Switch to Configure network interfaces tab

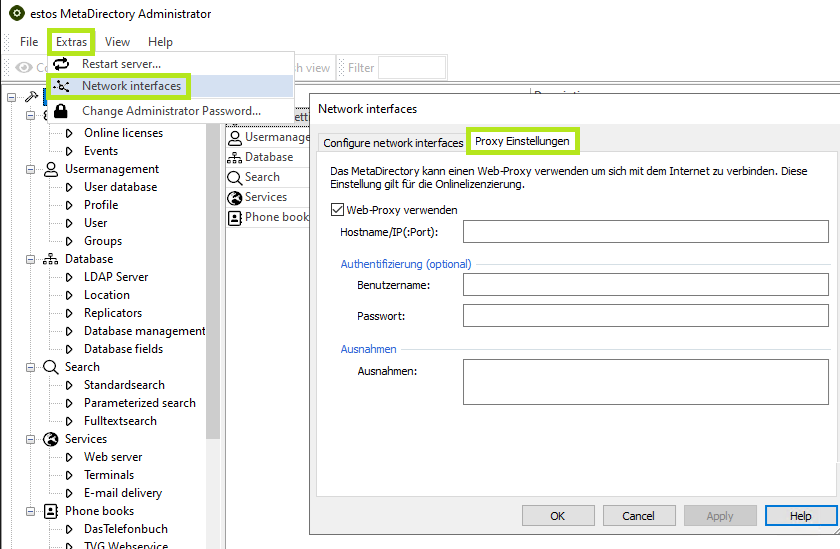click(393, 143)
